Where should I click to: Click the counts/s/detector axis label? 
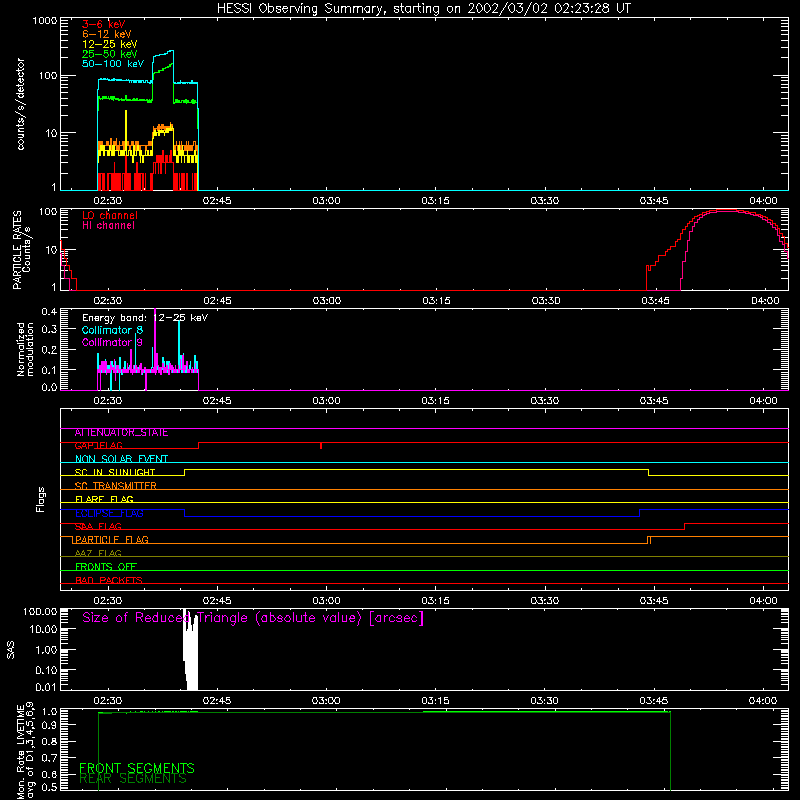[x=20, y=104]
